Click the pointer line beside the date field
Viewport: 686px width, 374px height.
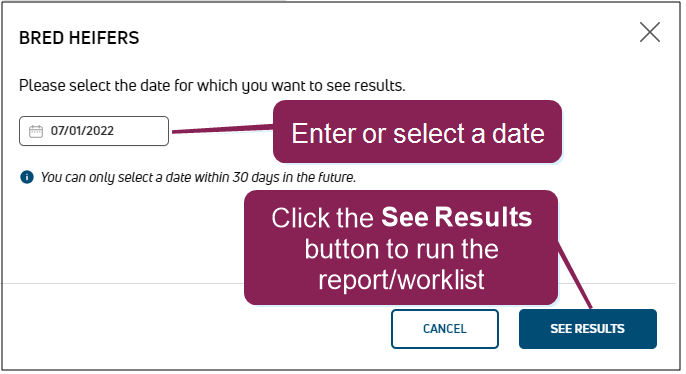(x=222, y=129)
